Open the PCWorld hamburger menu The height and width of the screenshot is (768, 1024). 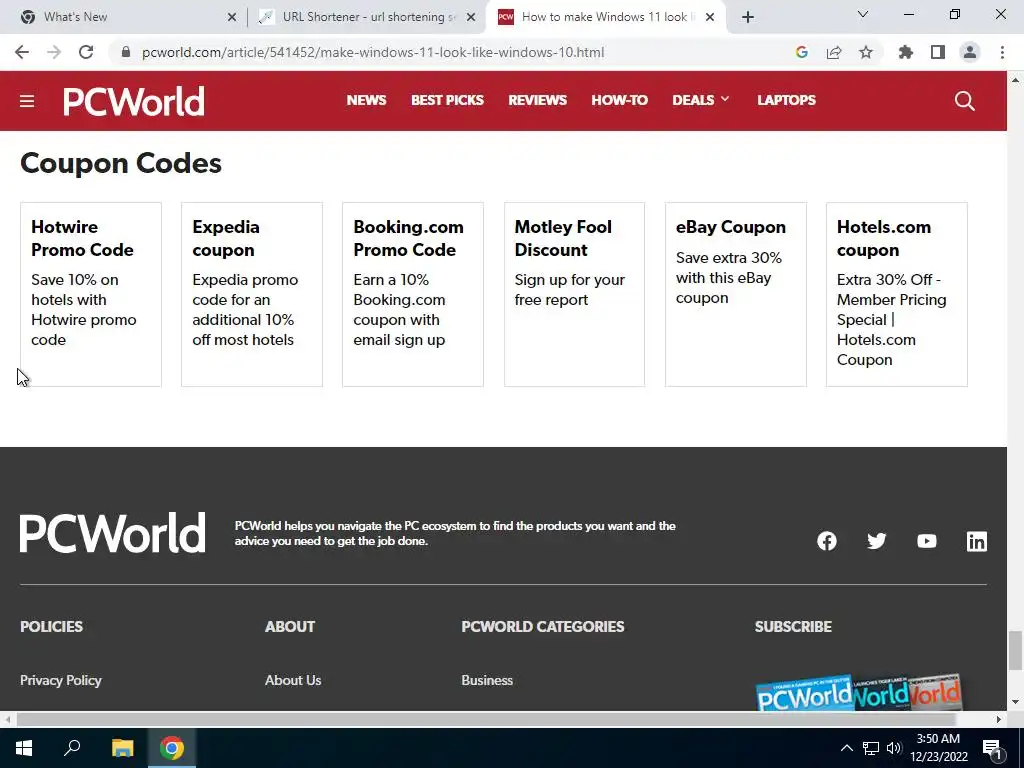pyautogui.click(x=27, y=101)
